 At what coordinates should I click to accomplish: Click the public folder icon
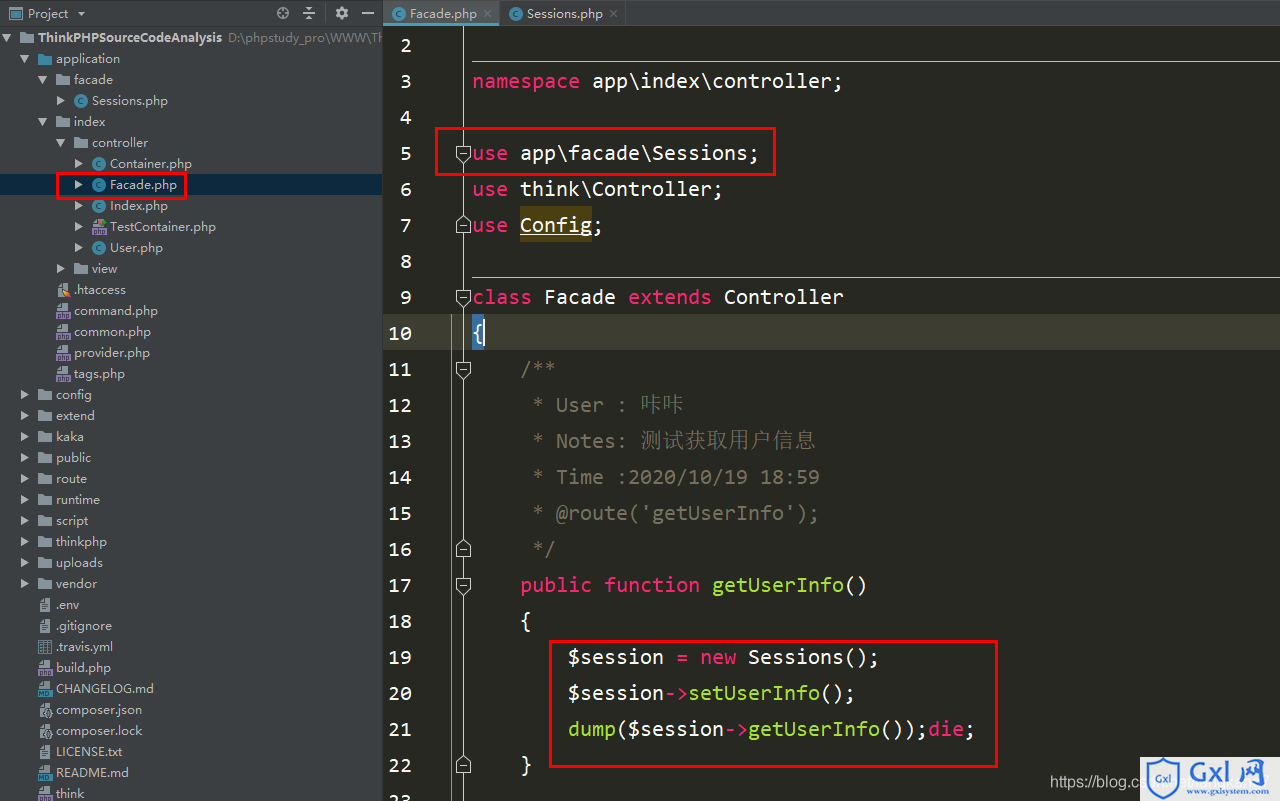pos(45,458)
